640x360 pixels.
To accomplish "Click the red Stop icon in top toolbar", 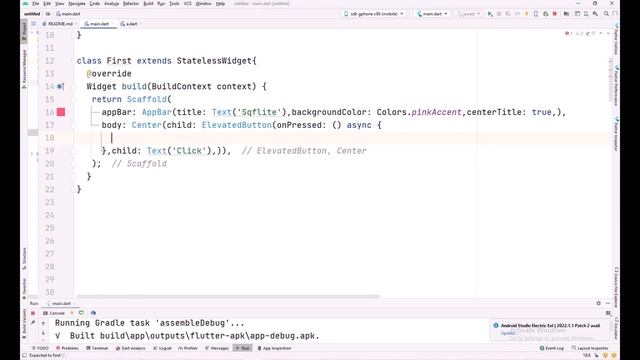I will pos(555,14).
